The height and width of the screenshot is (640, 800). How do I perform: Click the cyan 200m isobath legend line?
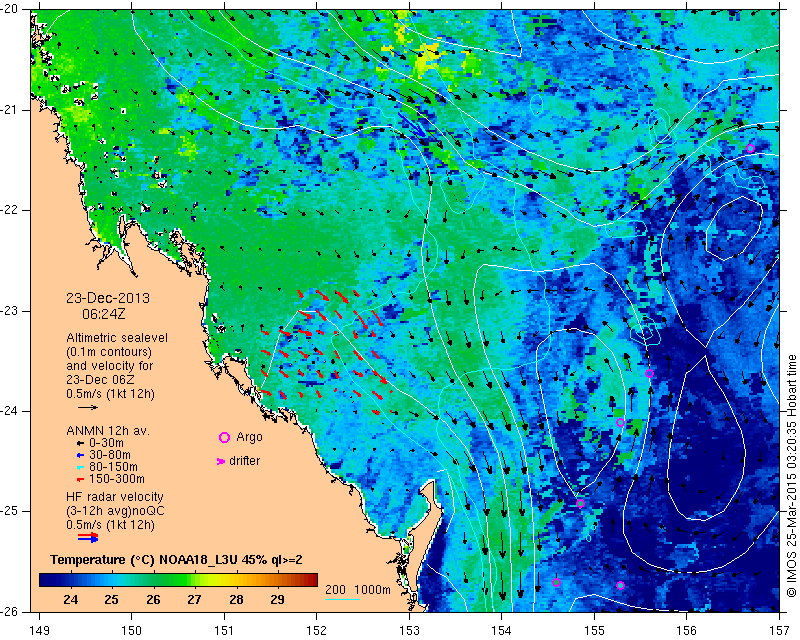[x=342, y=599]
